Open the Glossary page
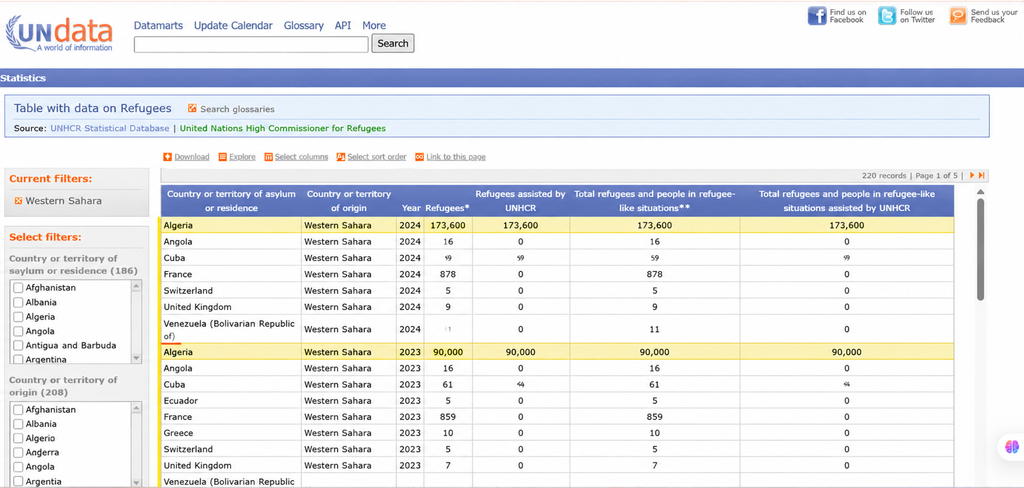 point(304,25)
